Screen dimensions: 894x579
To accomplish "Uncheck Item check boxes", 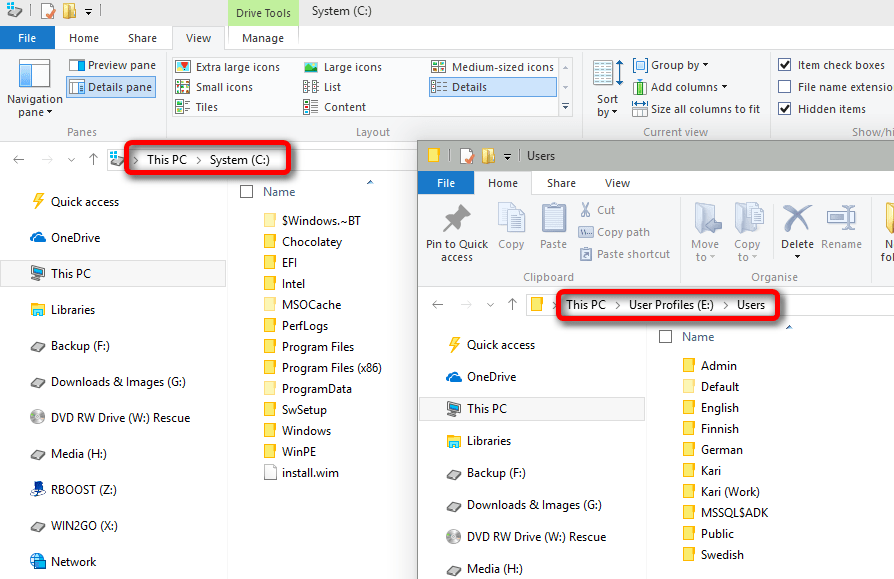I will point(786,64).
